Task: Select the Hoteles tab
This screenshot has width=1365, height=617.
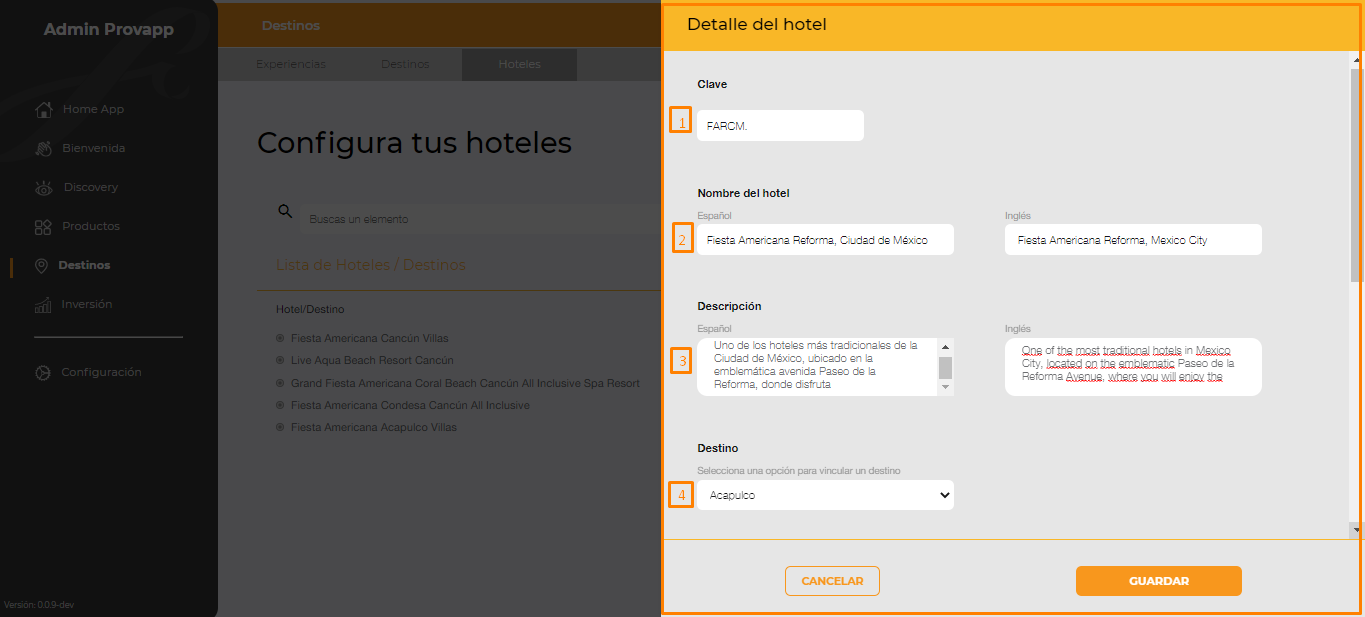Action: (x=519, y=64)
